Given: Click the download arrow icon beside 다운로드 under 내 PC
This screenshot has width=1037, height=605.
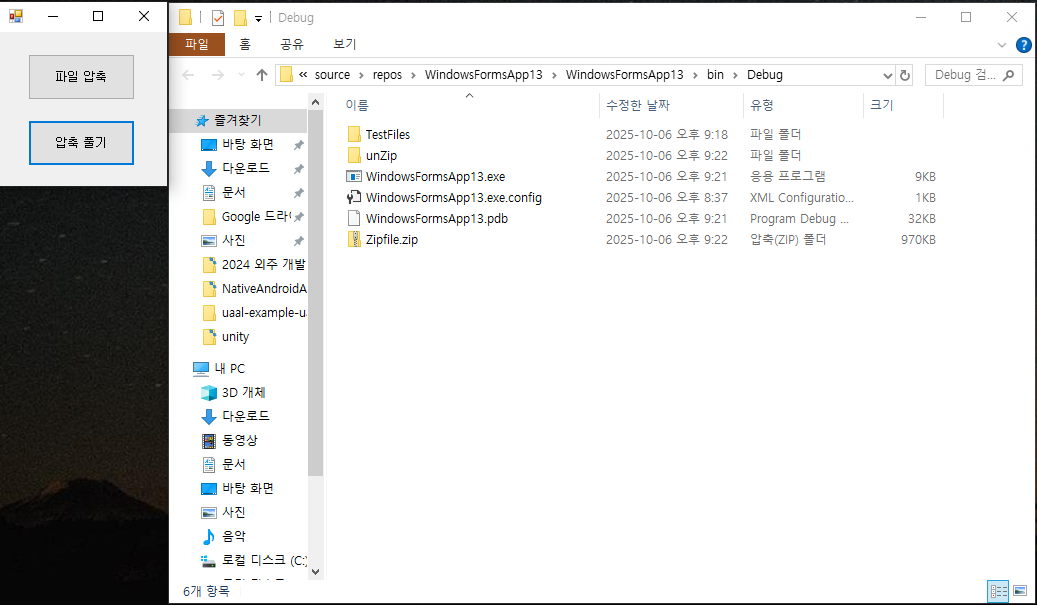Looking at the screenshot, I should (x=208, y=417).
